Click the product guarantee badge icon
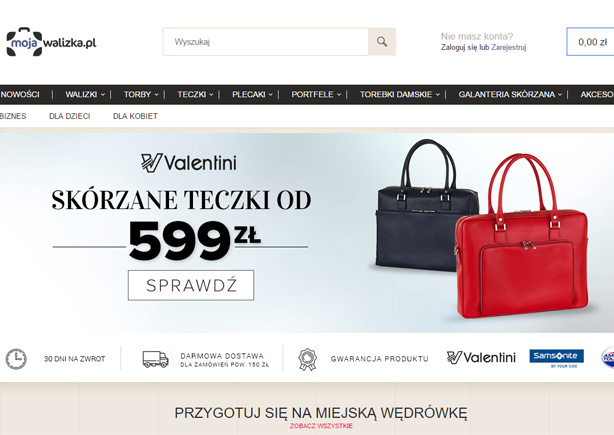 (x=307, y=359)
